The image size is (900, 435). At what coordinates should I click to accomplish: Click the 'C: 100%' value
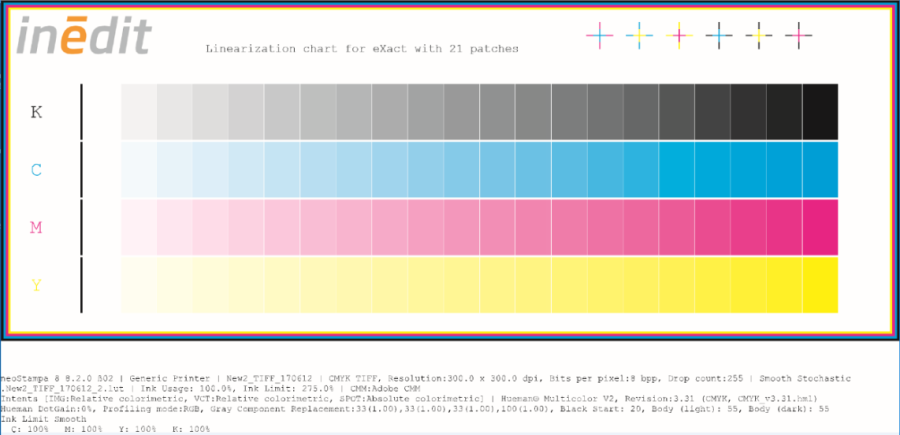[x=30, y=429]
